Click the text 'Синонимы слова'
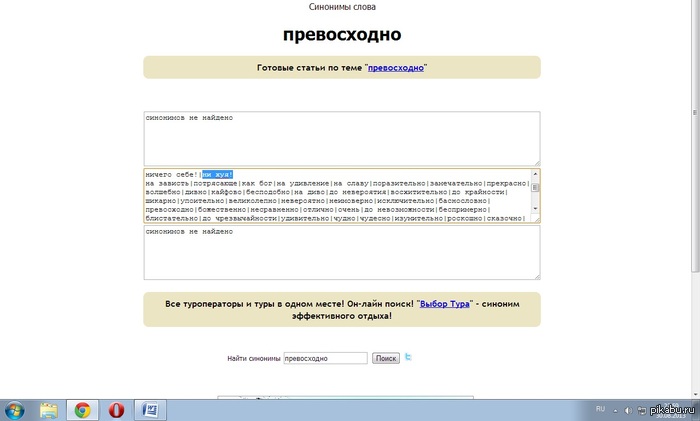This screenshot has width=700, height=421. click(x=342, y=7)
